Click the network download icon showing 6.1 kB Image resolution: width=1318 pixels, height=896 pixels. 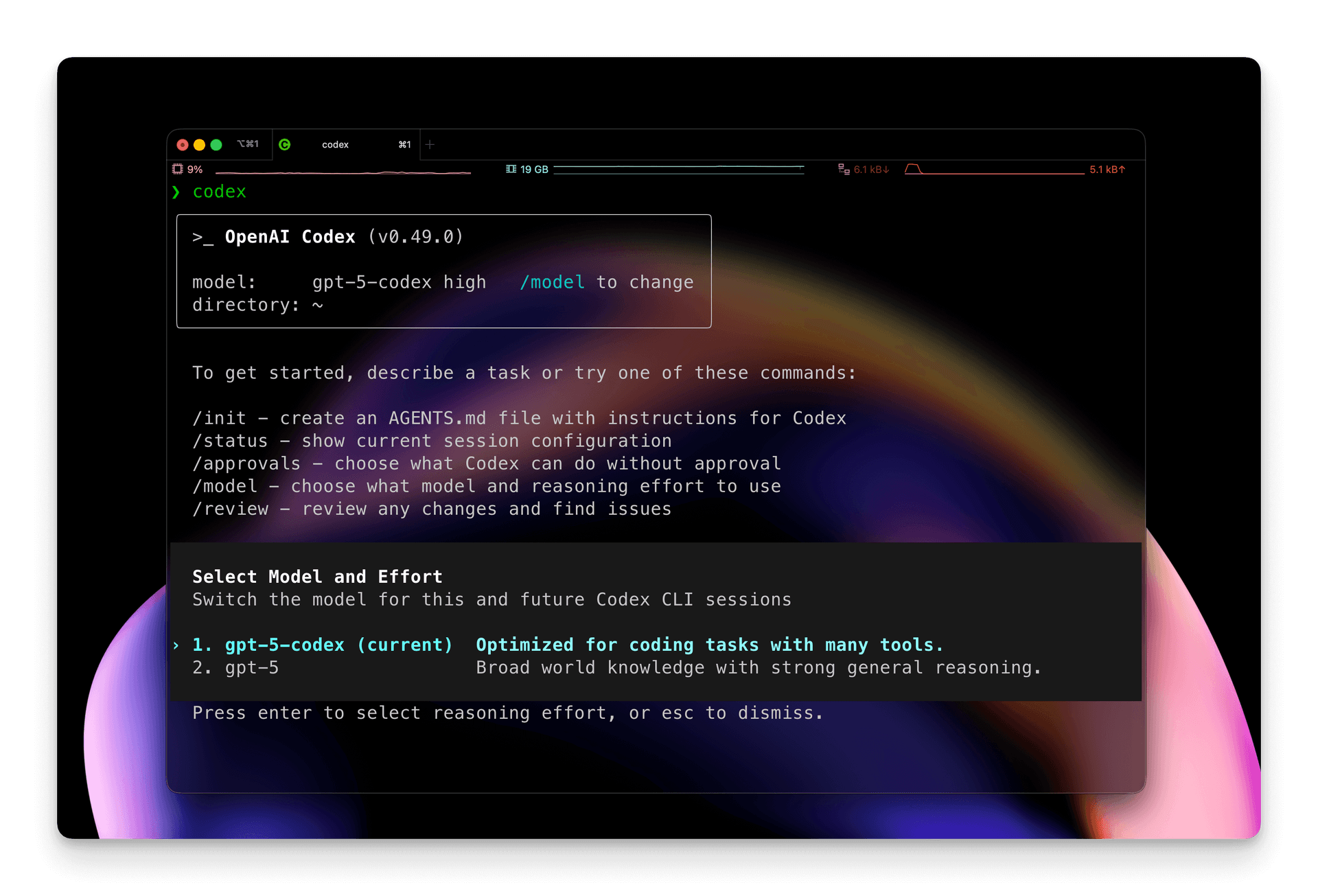(844, 168)
